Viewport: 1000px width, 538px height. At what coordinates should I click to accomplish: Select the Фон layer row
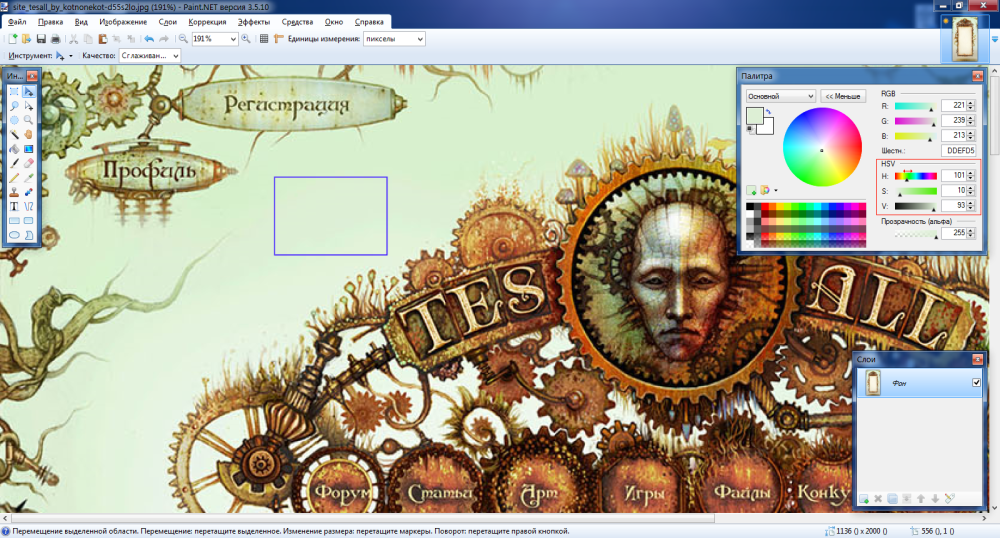(919, 383)
